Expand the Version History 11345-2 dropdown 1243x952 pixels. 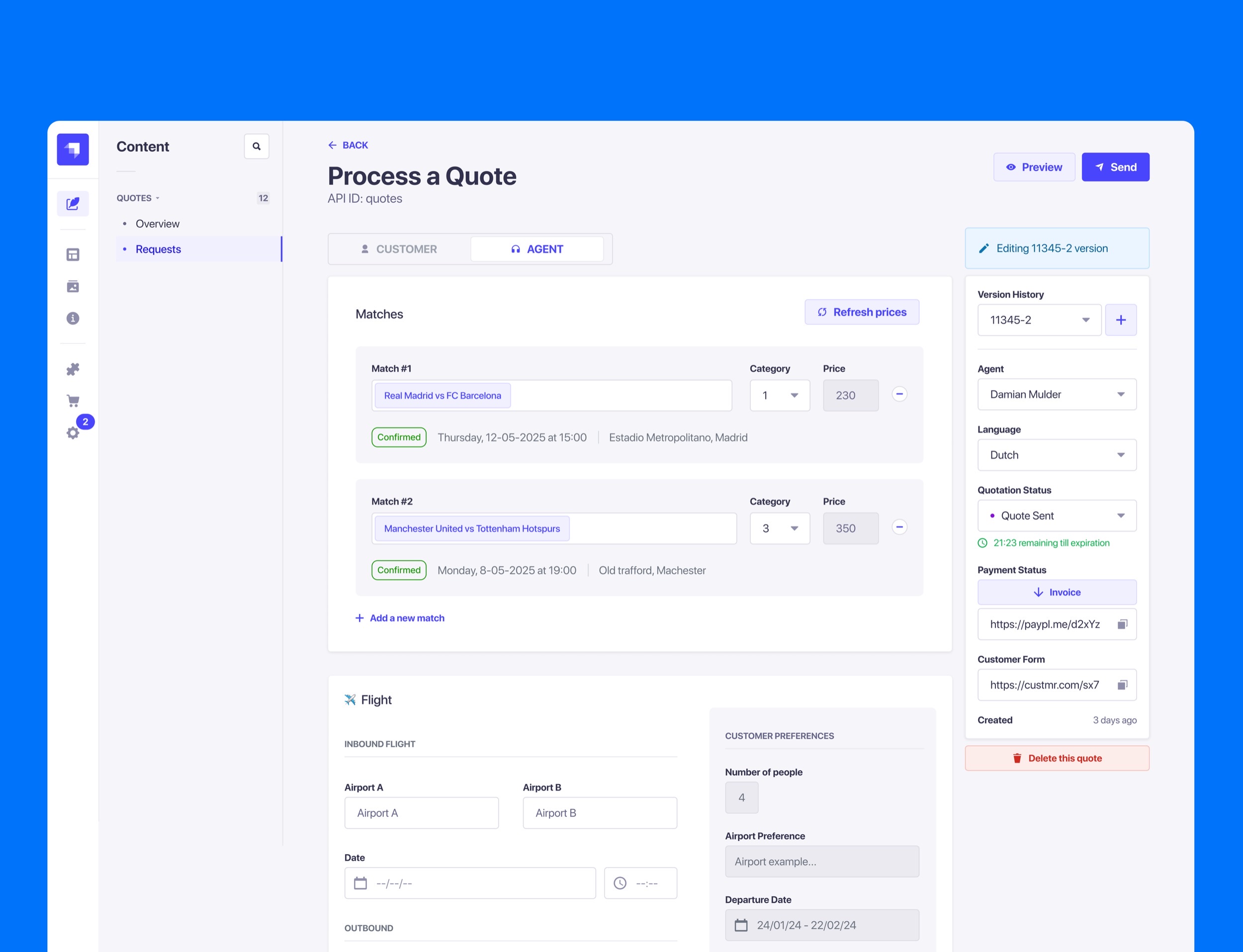coord(1039,320)
